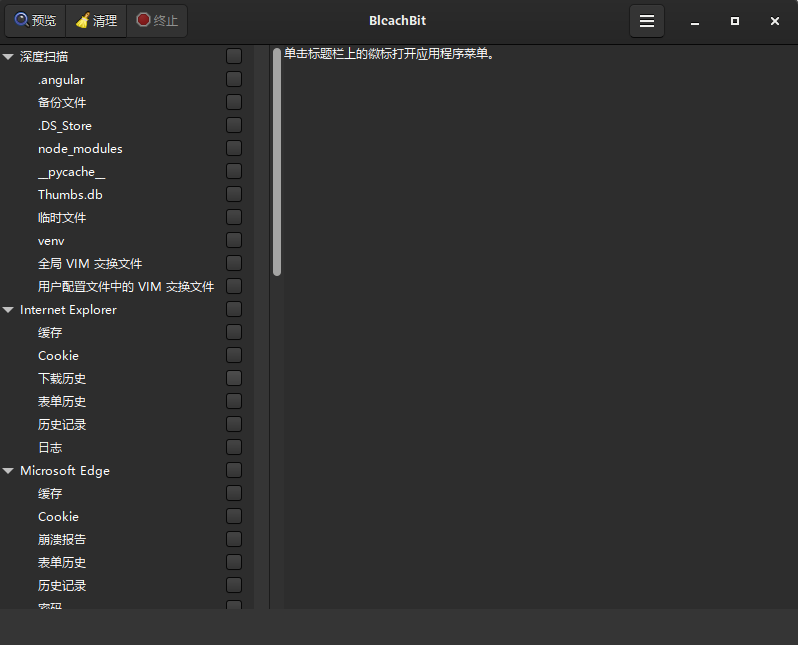This screenshot has height=645, width=798.
Task: Select the .angular row
Action: [127, 79]
